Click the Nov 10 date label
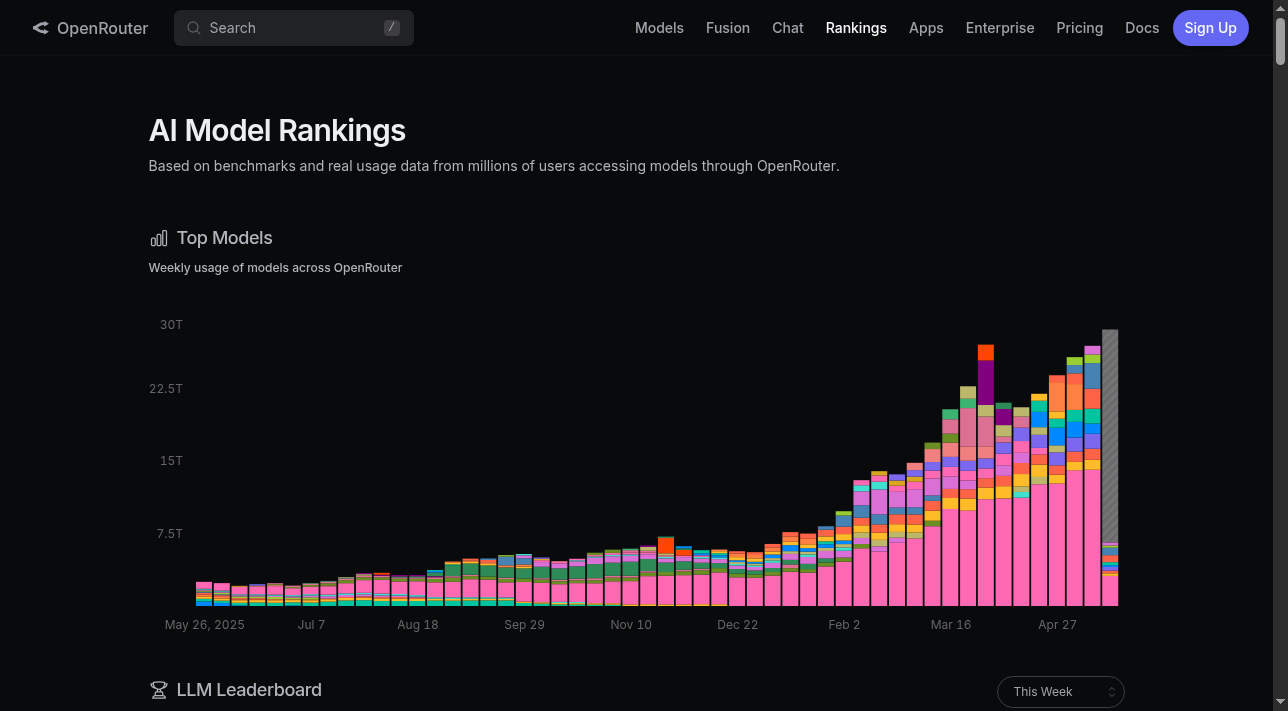 click(631, 625)
